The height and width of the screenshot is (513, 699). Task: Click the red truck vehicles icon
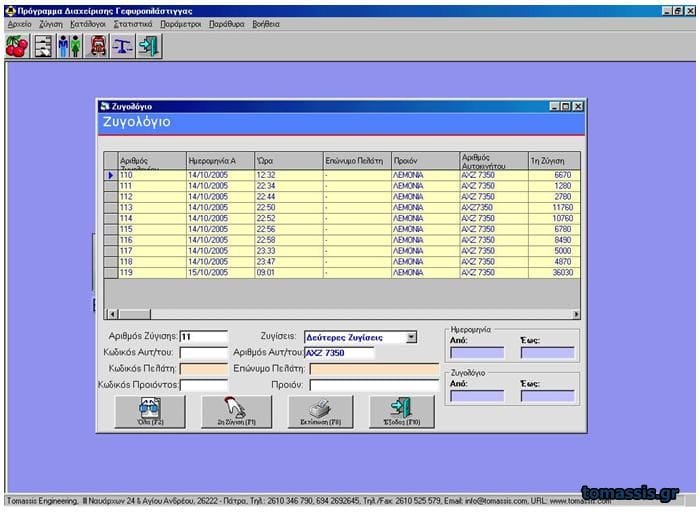[x=97, y=46]
